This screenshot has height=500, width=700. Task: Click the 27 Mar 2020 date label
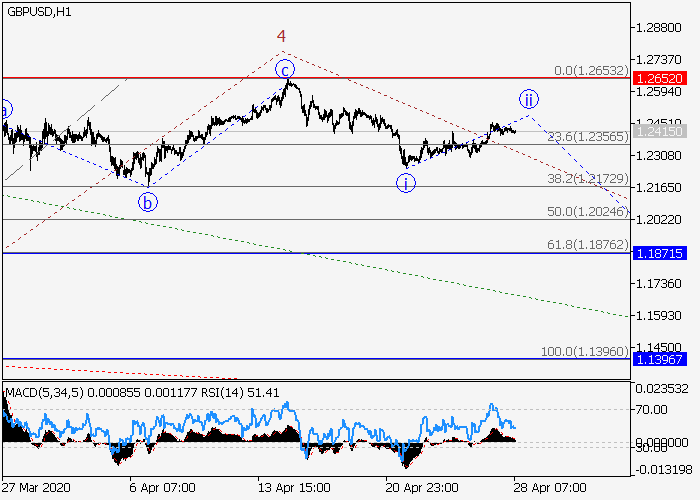(36, 488)
